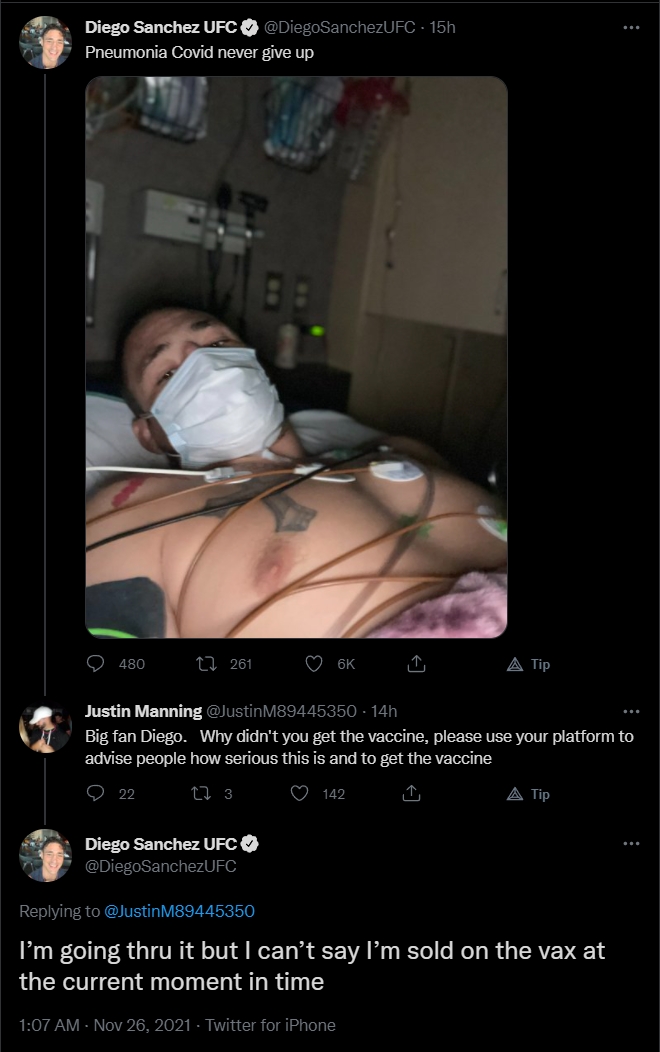Open more options on Justin Manning's tweet

pyautogui.click(x=631, y=711)
